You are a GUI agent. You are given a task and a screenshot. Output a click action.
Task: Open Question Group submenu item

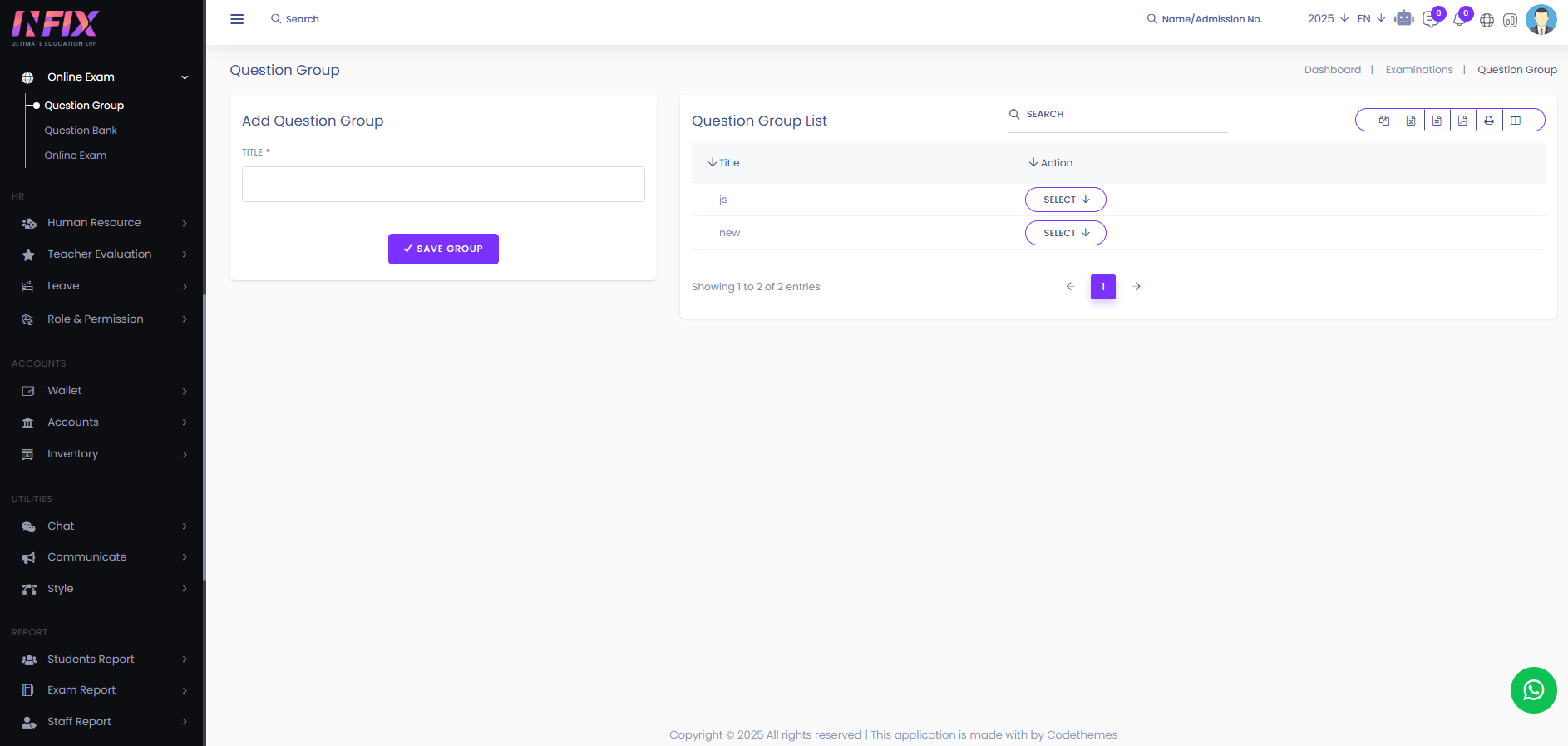point(84,106)
